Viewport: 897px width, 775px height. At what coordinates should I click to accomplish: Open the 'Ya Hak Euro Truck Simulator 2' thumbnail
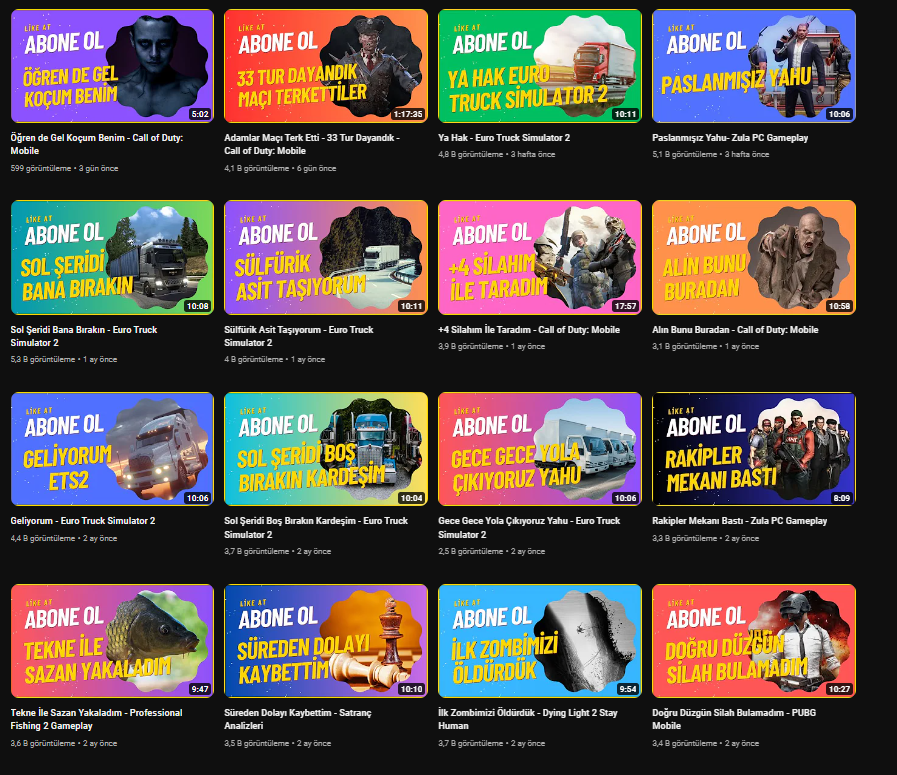[x=540, y=66]
